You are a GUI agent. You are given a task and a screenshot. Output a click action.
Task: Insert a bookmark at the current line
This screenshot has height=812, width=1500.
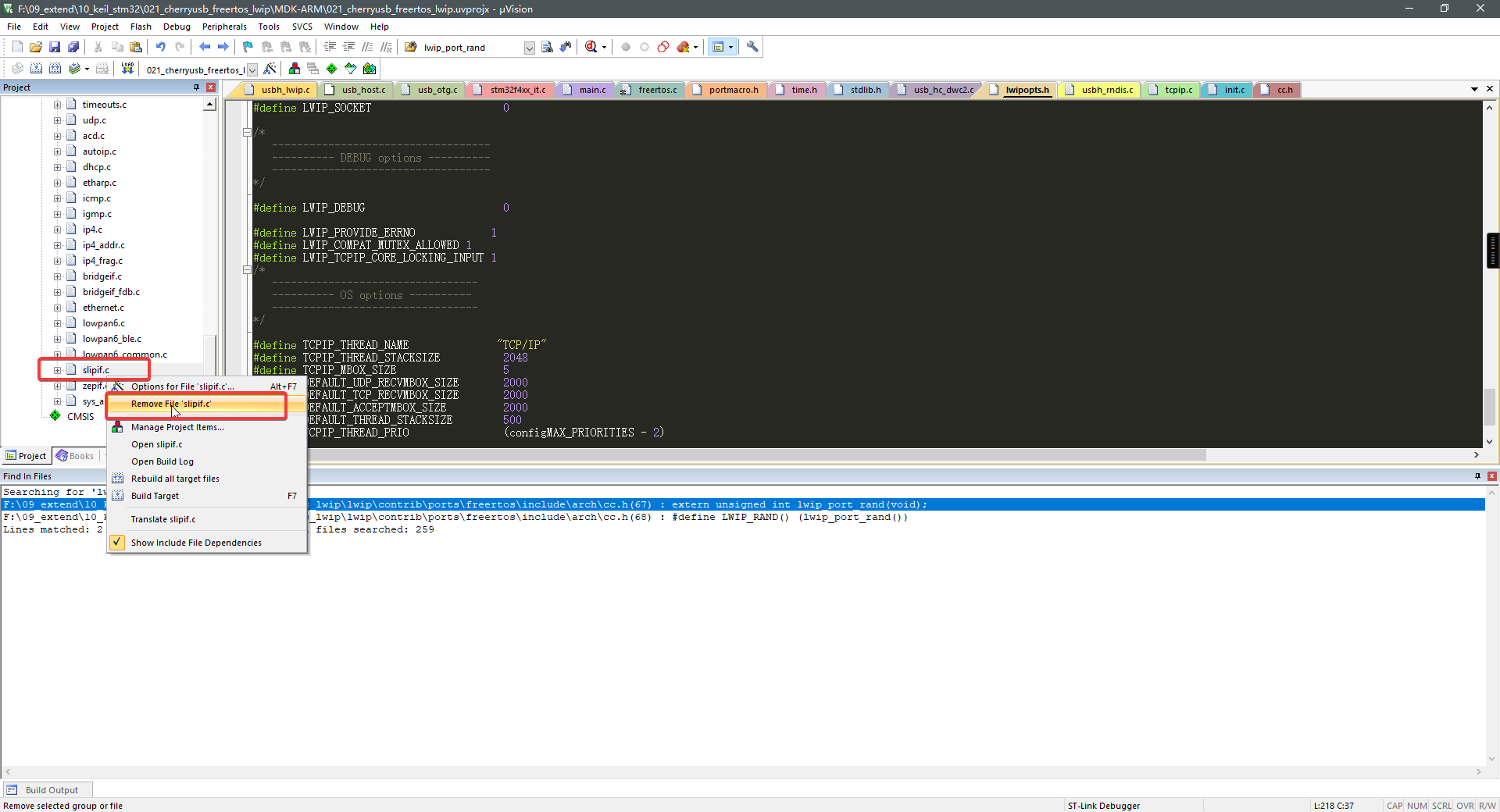pyautogui.click(x=247, y=47)
